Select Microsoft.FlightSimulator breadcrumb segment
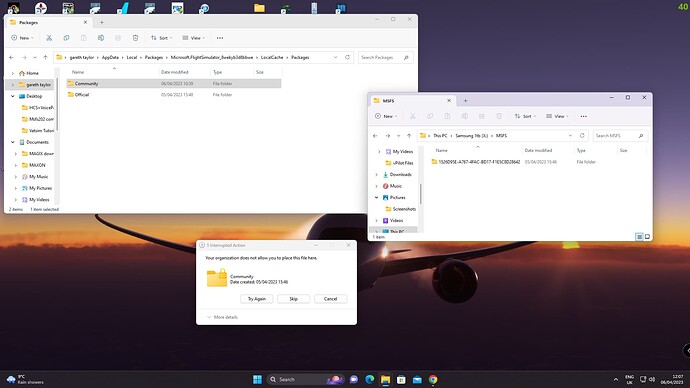Screen dimensions: 690x388 tap(212, 57)
